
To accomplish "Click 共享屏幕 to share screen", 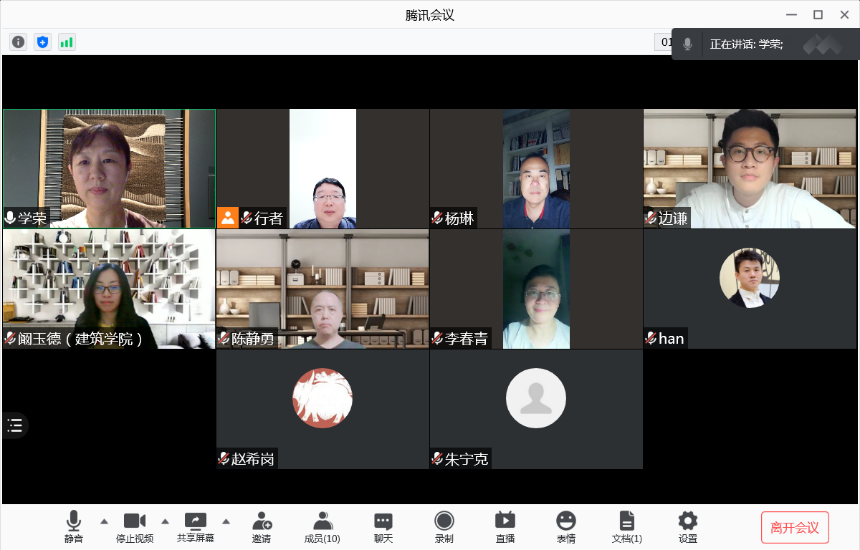I will [x=195, y=527].
